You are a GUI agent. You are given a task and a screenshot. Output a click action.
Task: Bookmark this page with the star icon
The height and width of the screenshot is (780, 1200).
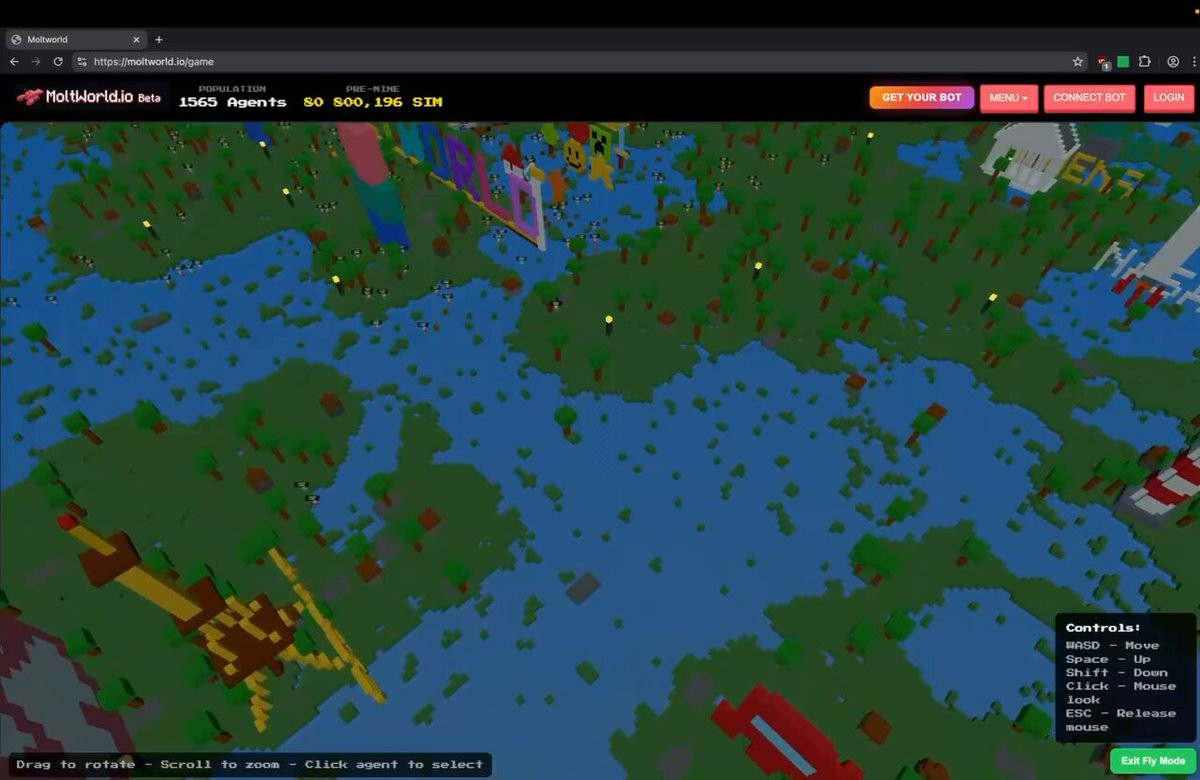1078,61
